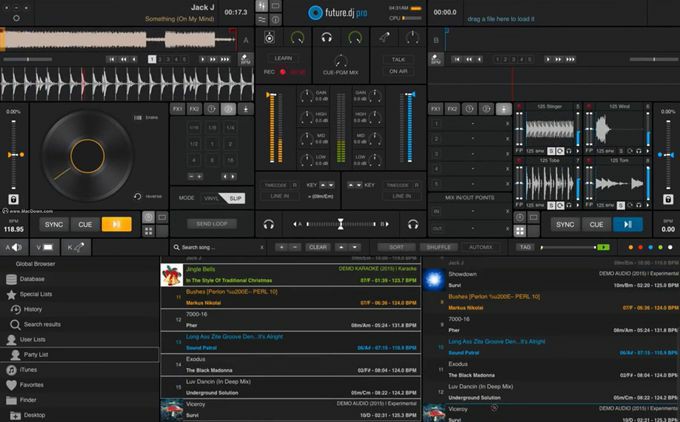Click deck B SYNC button
Screen dimensions: 680x422
[565, 224]
